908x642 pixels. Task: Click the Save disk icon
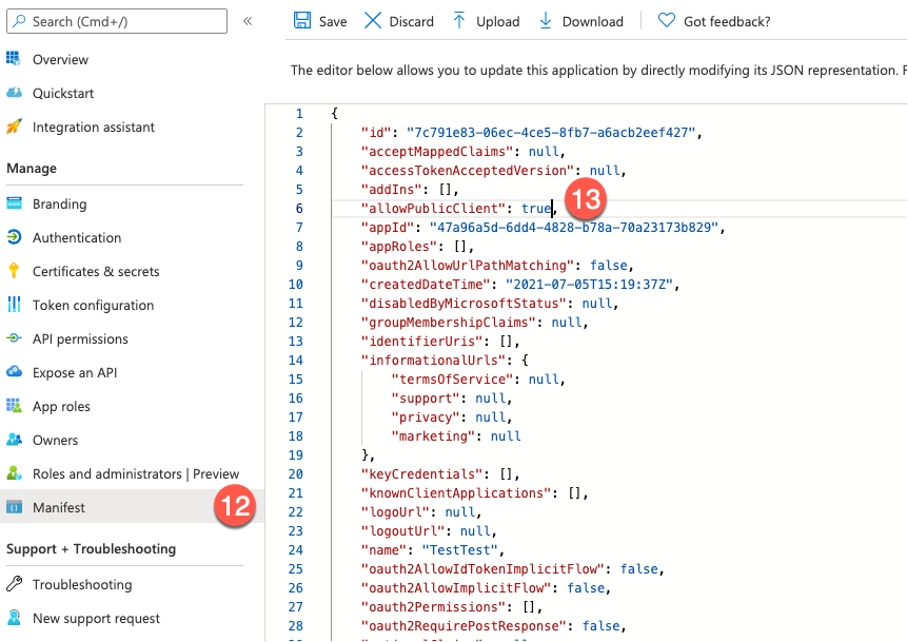(x=301, y=21)
